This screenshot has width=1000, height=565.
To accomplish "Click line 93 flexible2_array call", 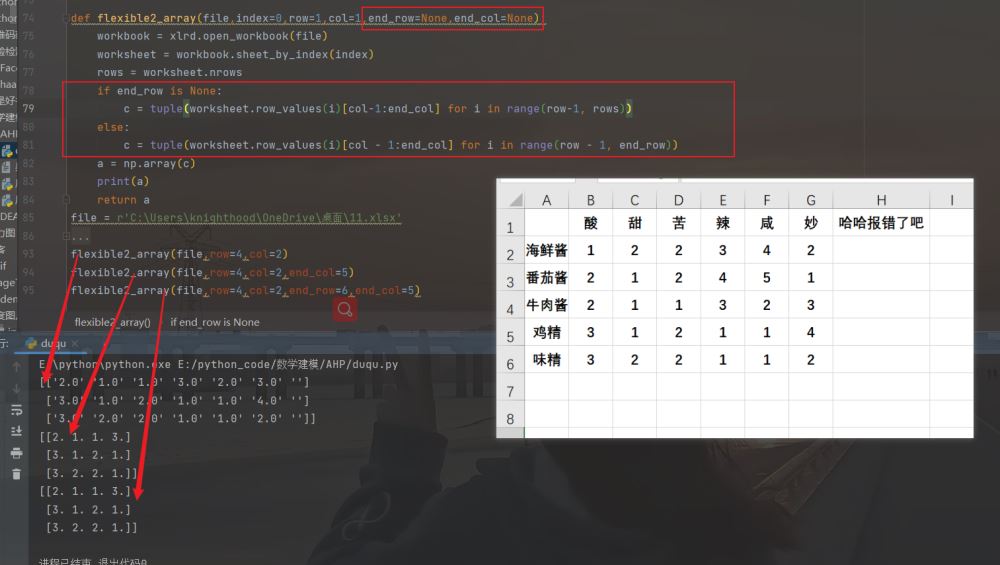I will (179, 254).
